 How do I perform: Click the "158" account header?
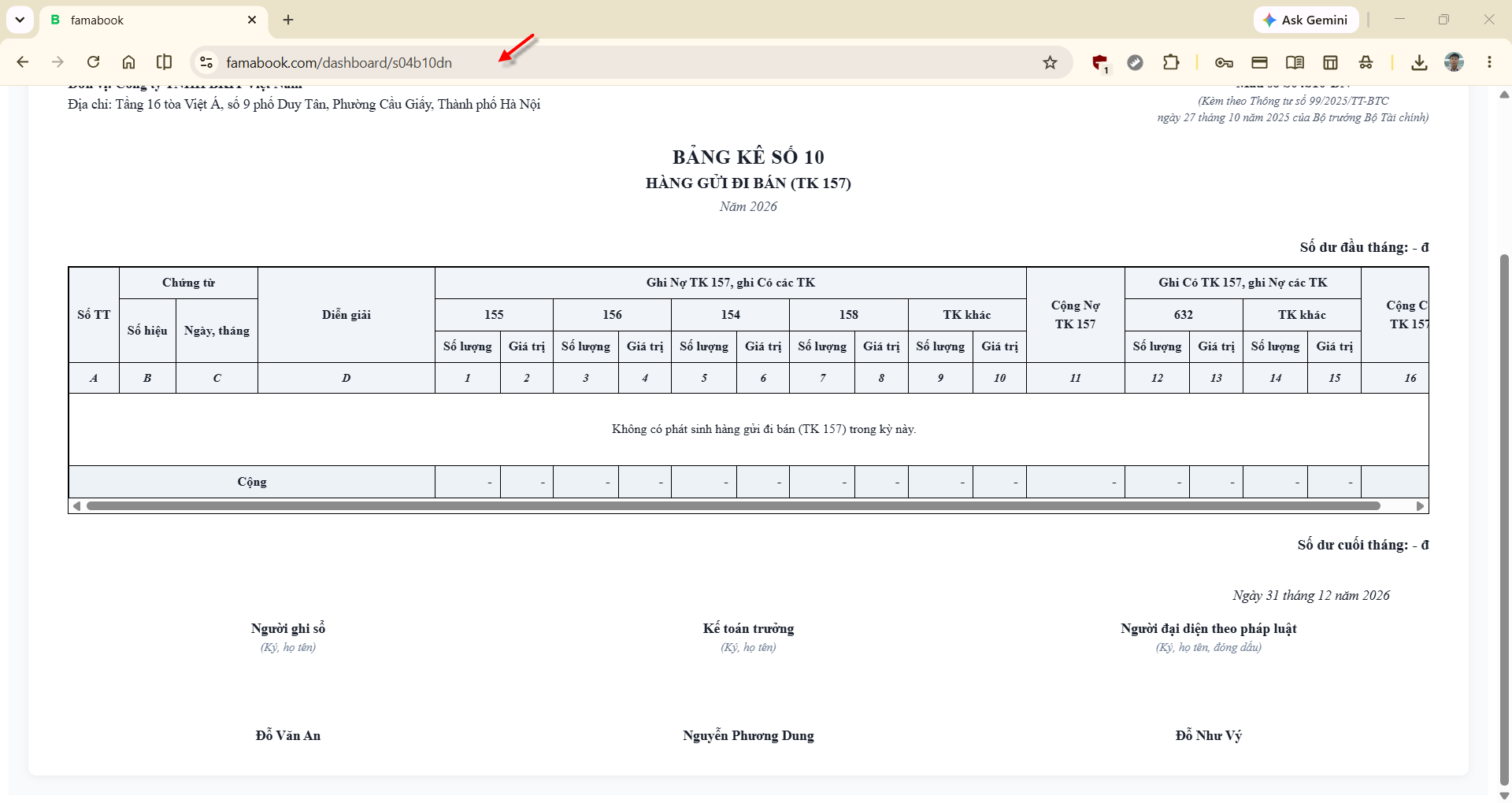coord(848,315)
